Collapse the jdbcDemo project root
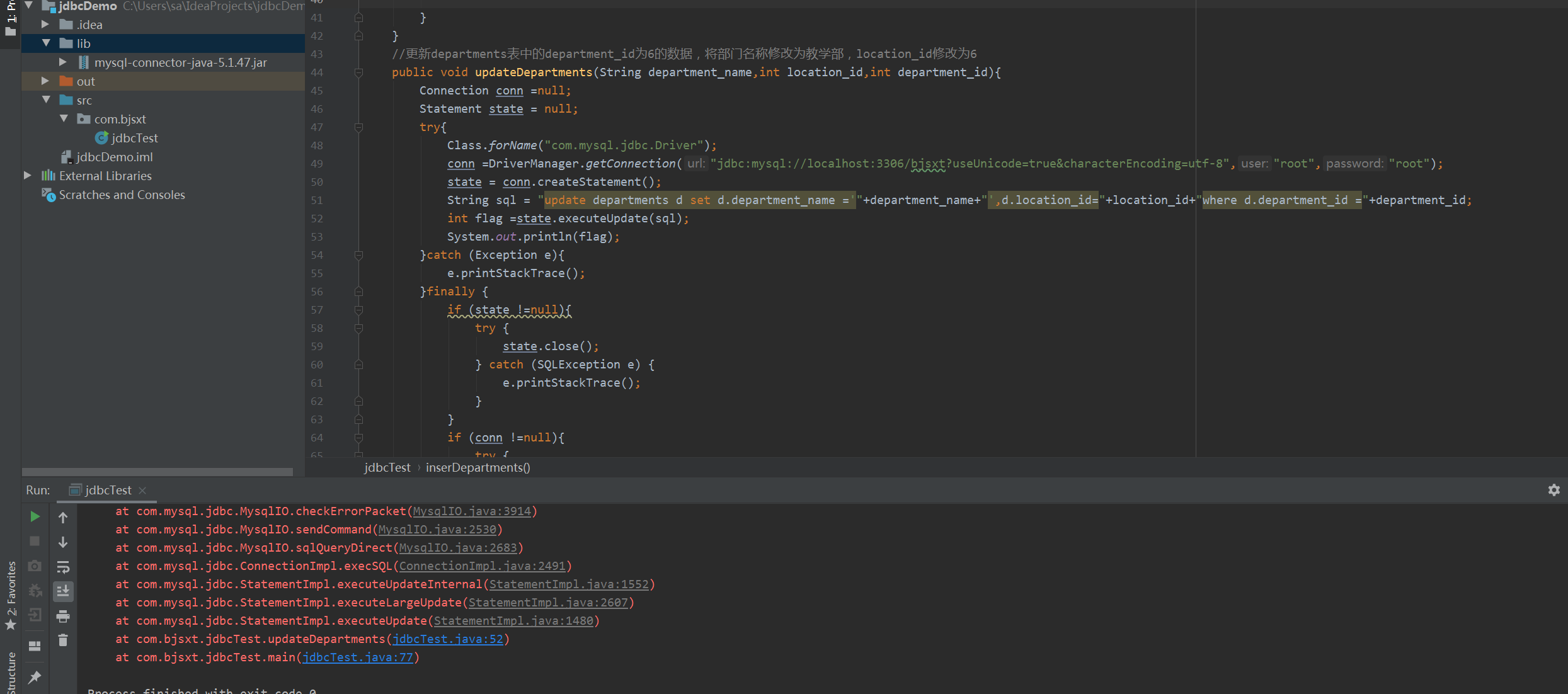The width and height of the screenshot is (1568, 694). pos(28,6)
